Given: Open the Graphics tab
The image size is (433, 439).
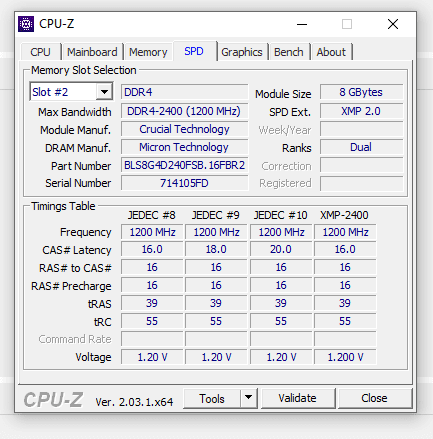Looking at the screenshot, I should [242, 52].
